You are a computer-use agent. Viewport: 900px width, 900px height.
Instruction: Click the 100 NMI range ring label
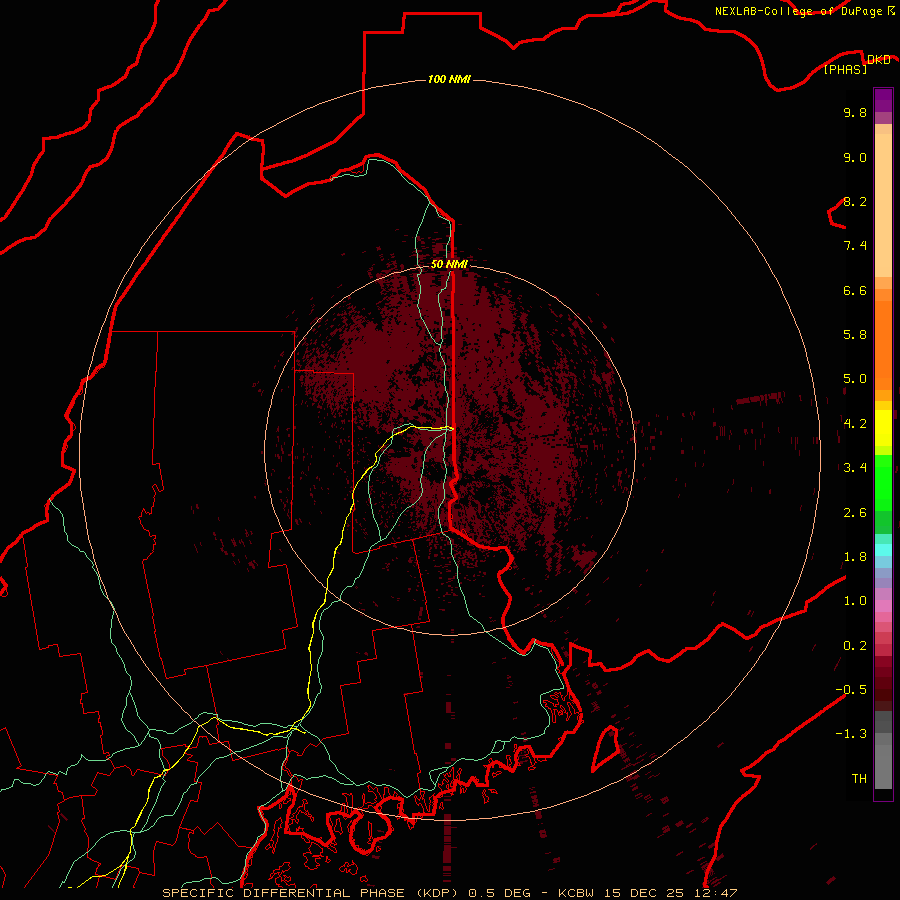point(449,79)
